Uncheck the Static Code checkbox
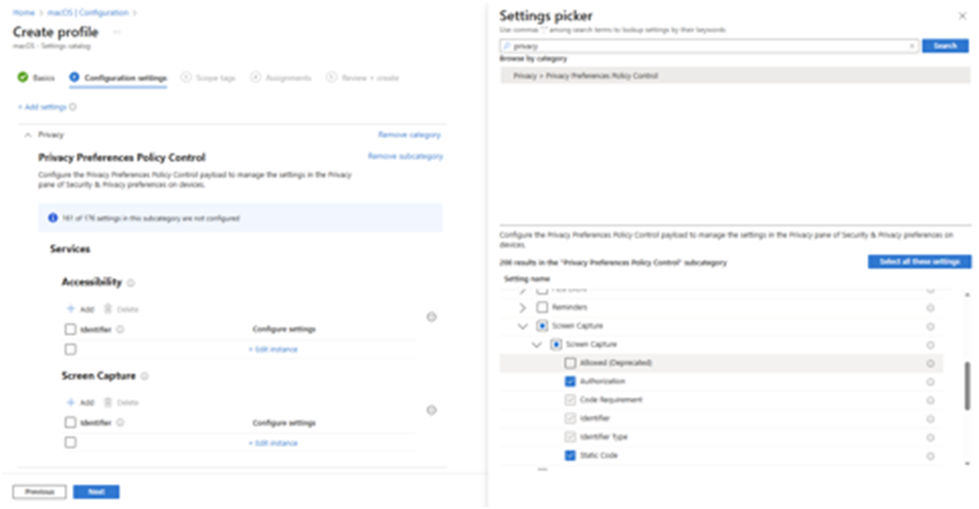The width and height of the screenshot is (979, 509). (570, 456)
